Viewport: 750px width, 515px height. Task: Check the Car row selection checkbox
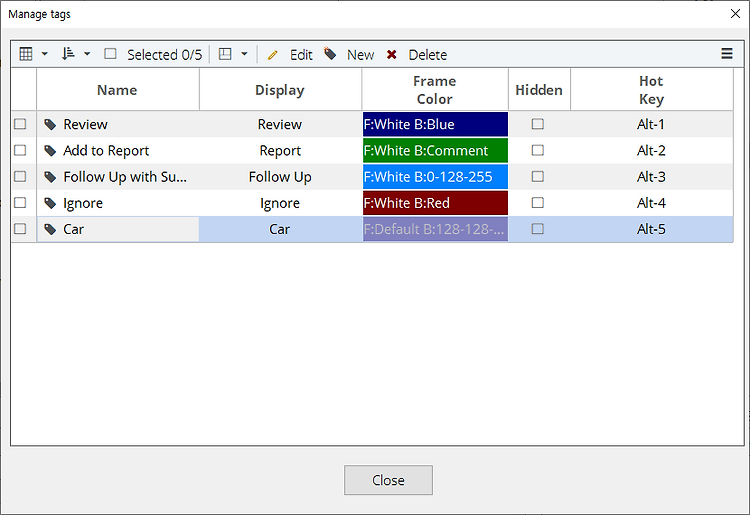click(20, 229)
